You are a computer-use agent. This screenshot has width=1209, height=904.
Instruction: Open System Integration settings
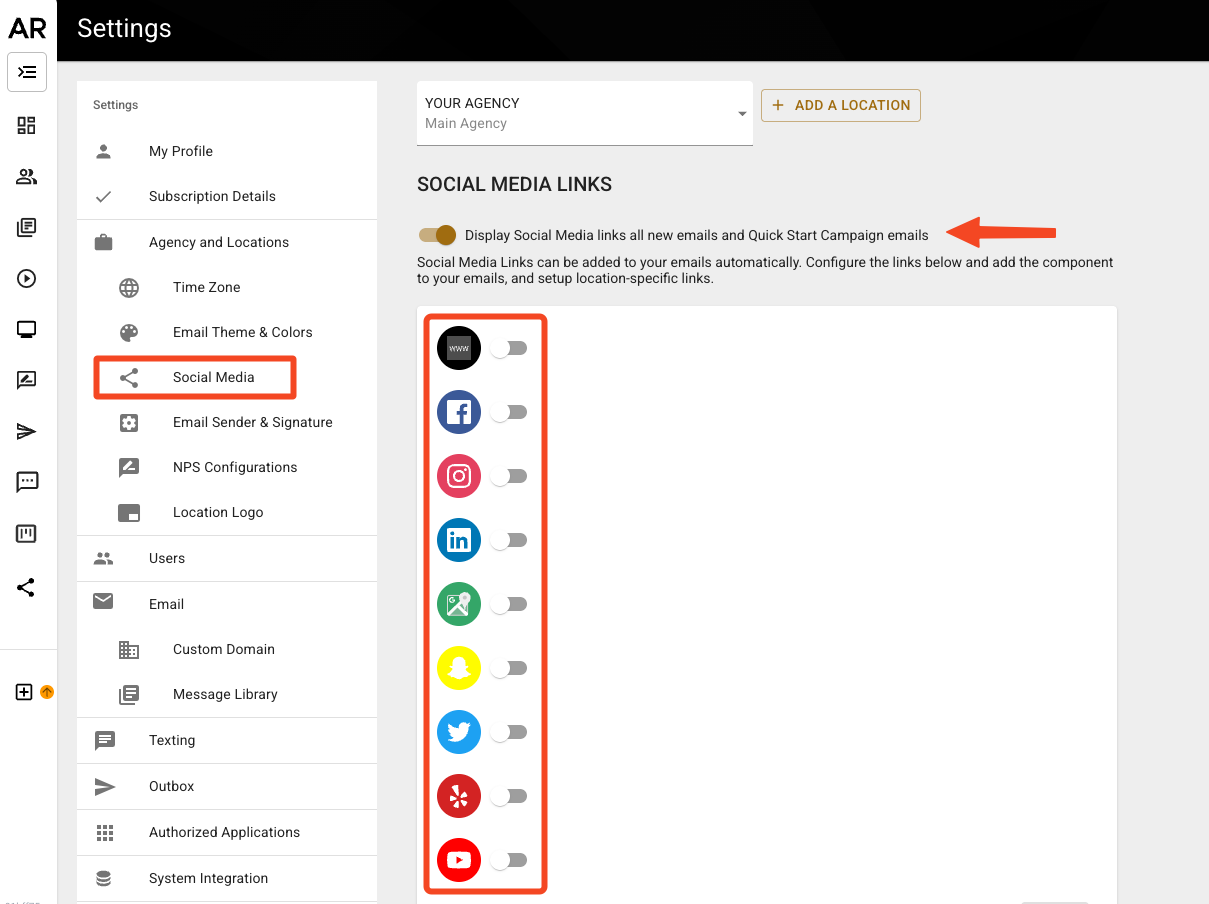click(x=227, y=878)
